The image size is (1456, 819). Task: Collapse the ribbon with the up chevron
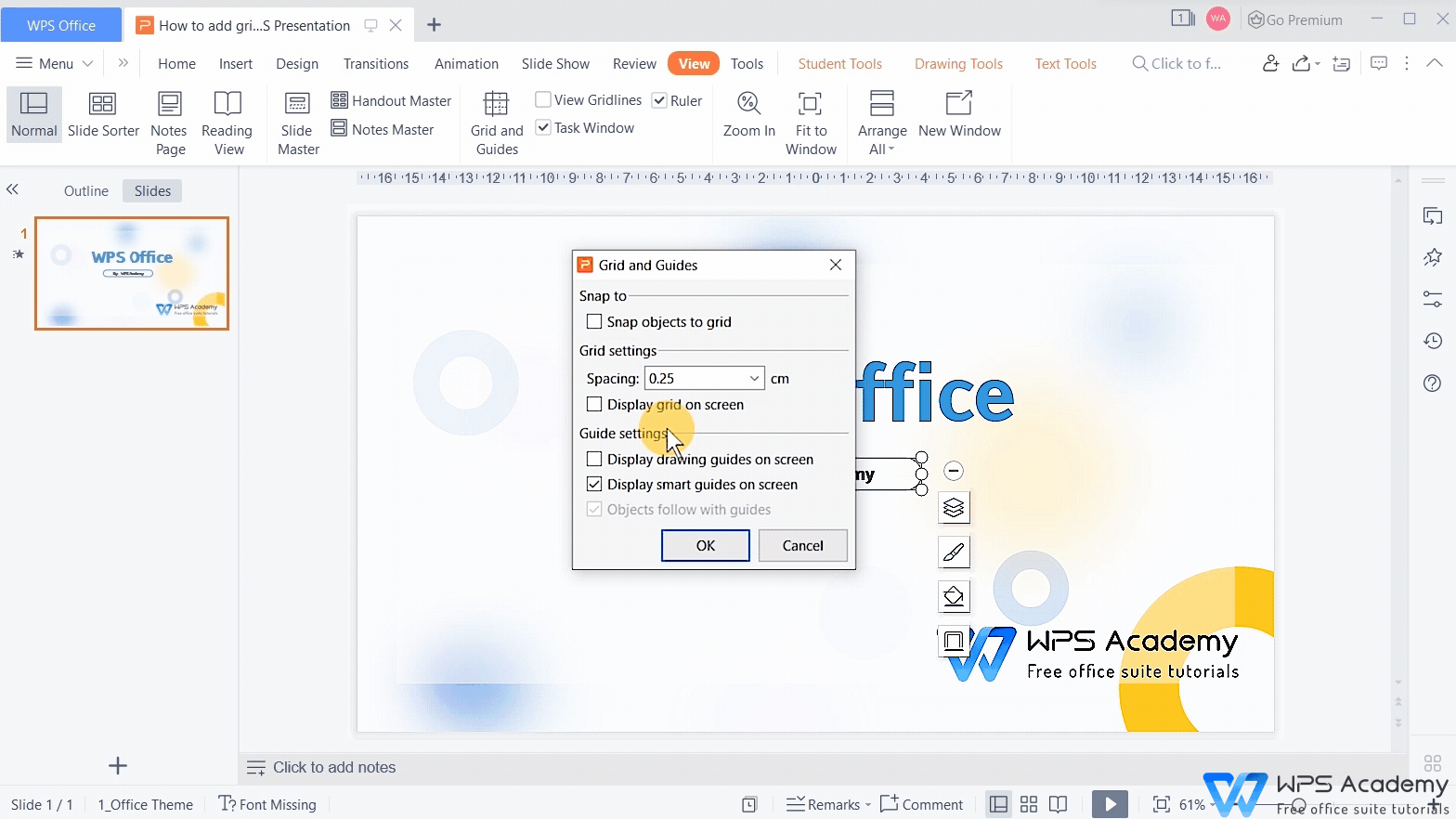point(1434,63)
